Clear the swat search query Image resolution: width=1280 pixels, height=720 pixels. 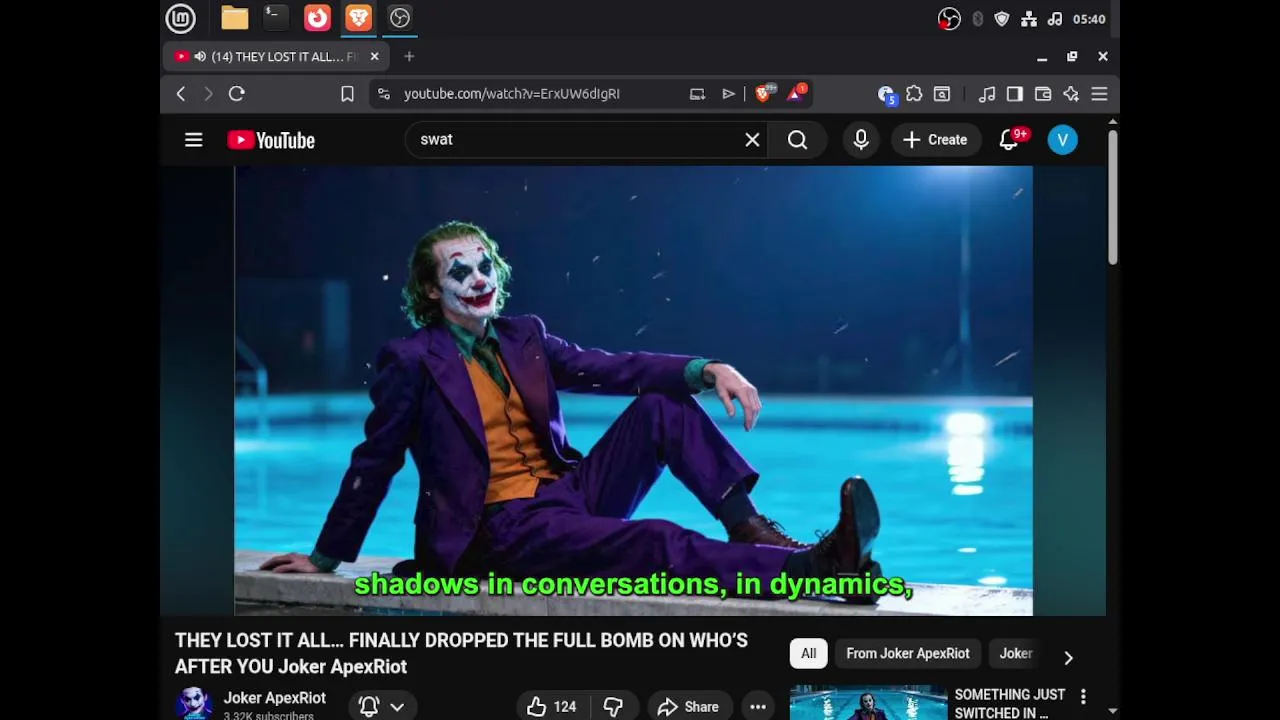click(x=752, y=140)
